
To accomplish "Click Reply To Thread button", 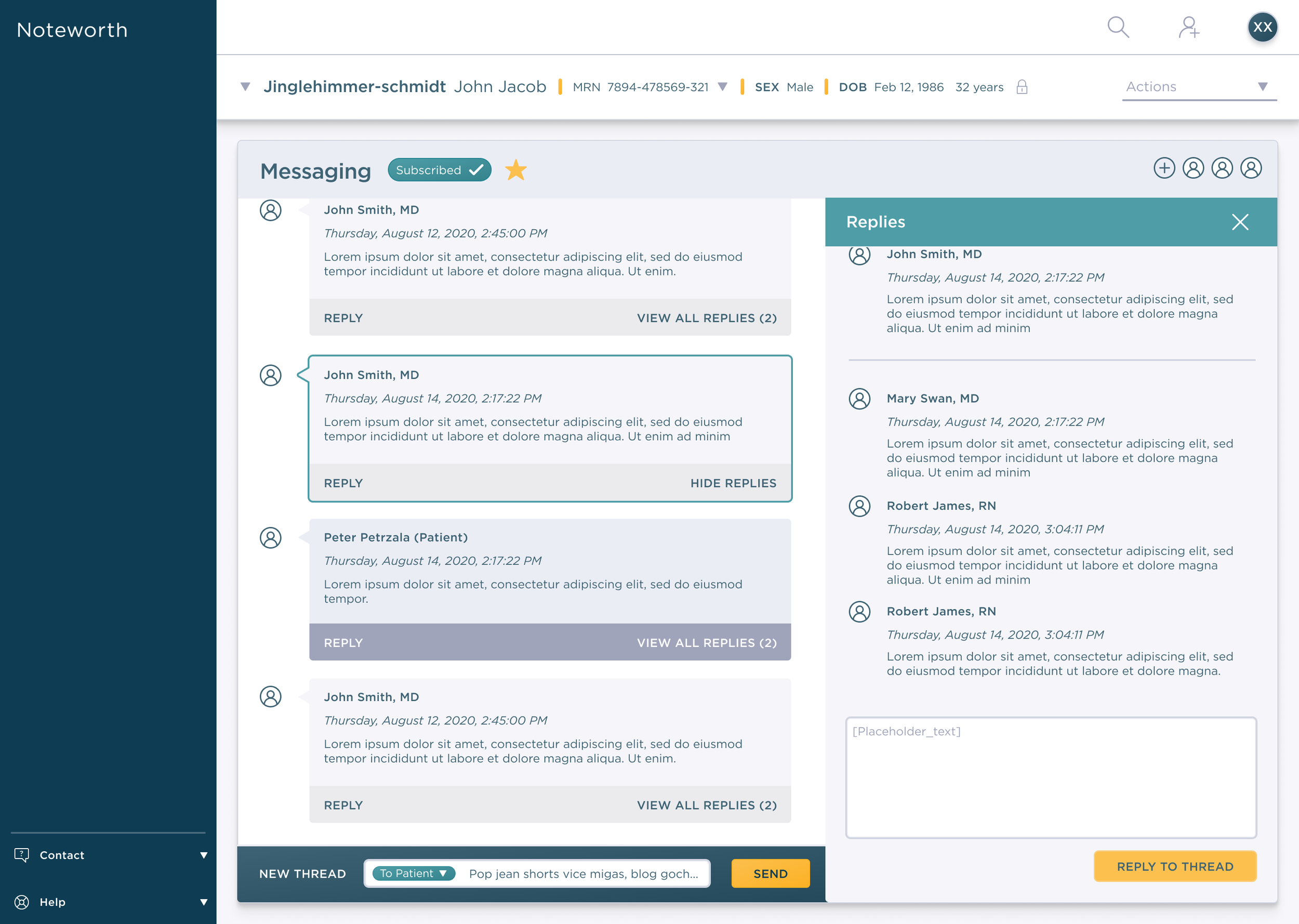I will point(1175,866).
